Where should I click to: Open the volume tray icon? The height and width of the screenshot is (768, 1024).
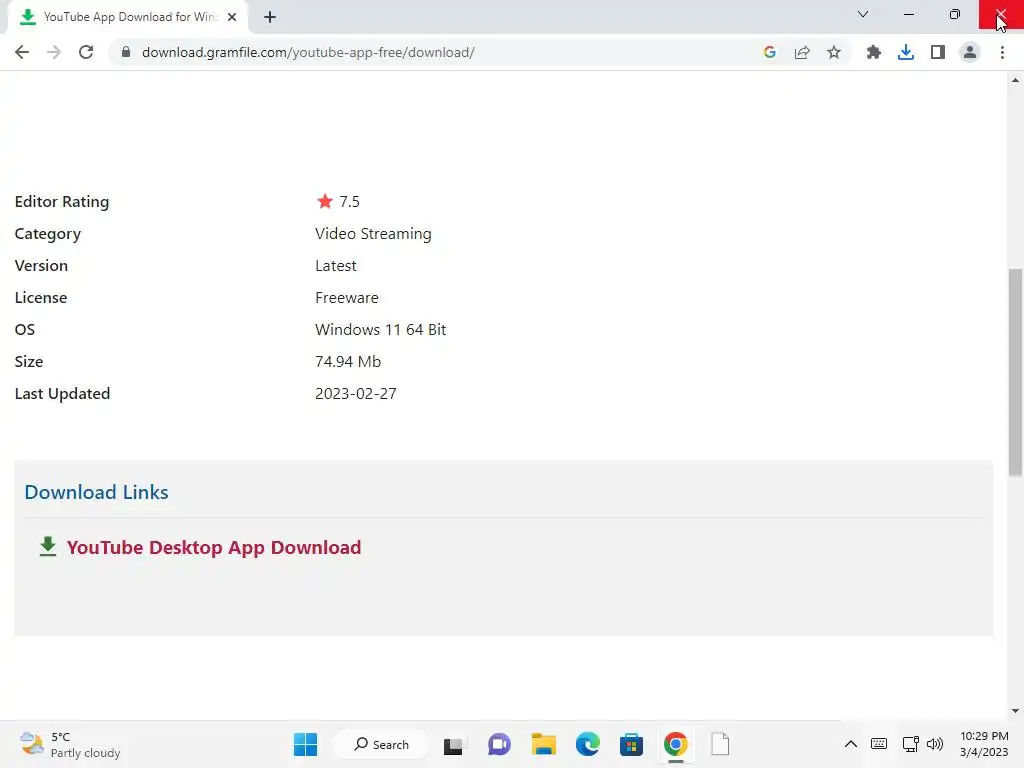coord(935,744)
